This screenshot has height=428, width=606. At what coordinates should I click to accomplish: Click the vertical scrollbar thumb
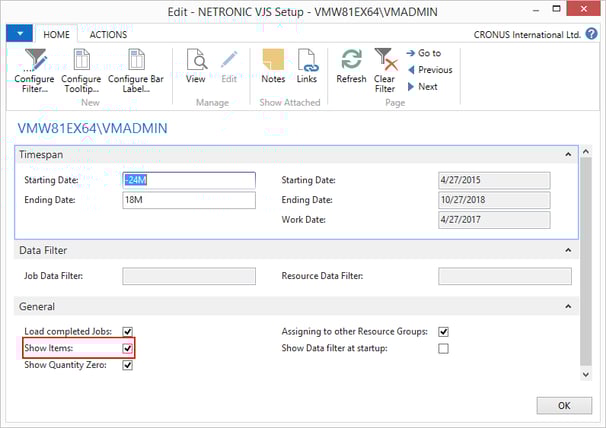coord(586,261)
